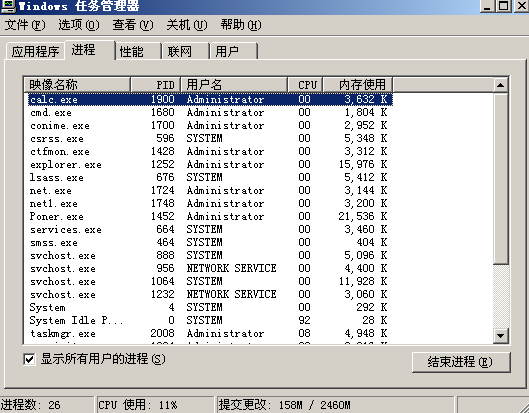
Task: Click the process list scrollbar thumb
Action: point(500,178)
